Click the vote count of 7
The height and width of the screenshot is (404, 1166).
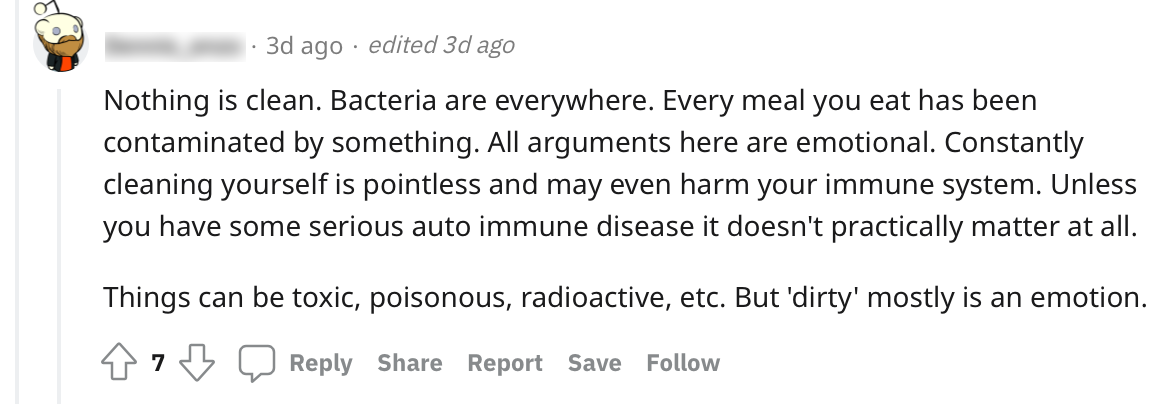pos(158,364)
